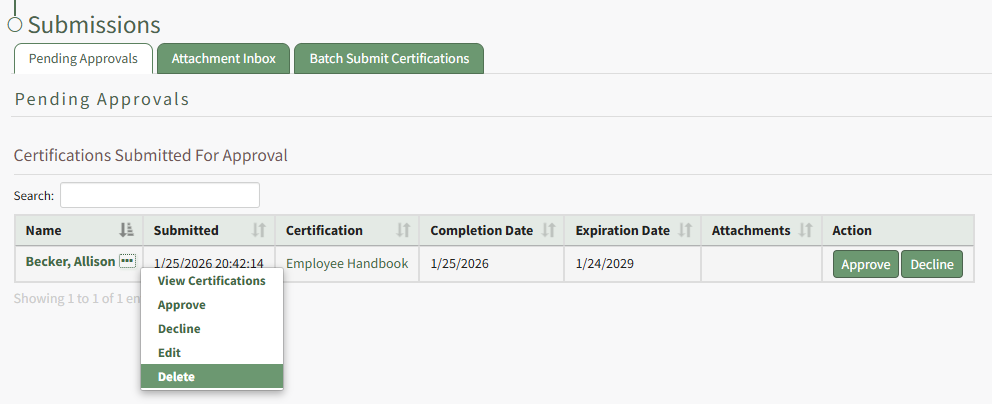Click Completion Date sort arrows
Image resolution: width=992 pixels, height=404 pixels.
click(x=548, y=230)
